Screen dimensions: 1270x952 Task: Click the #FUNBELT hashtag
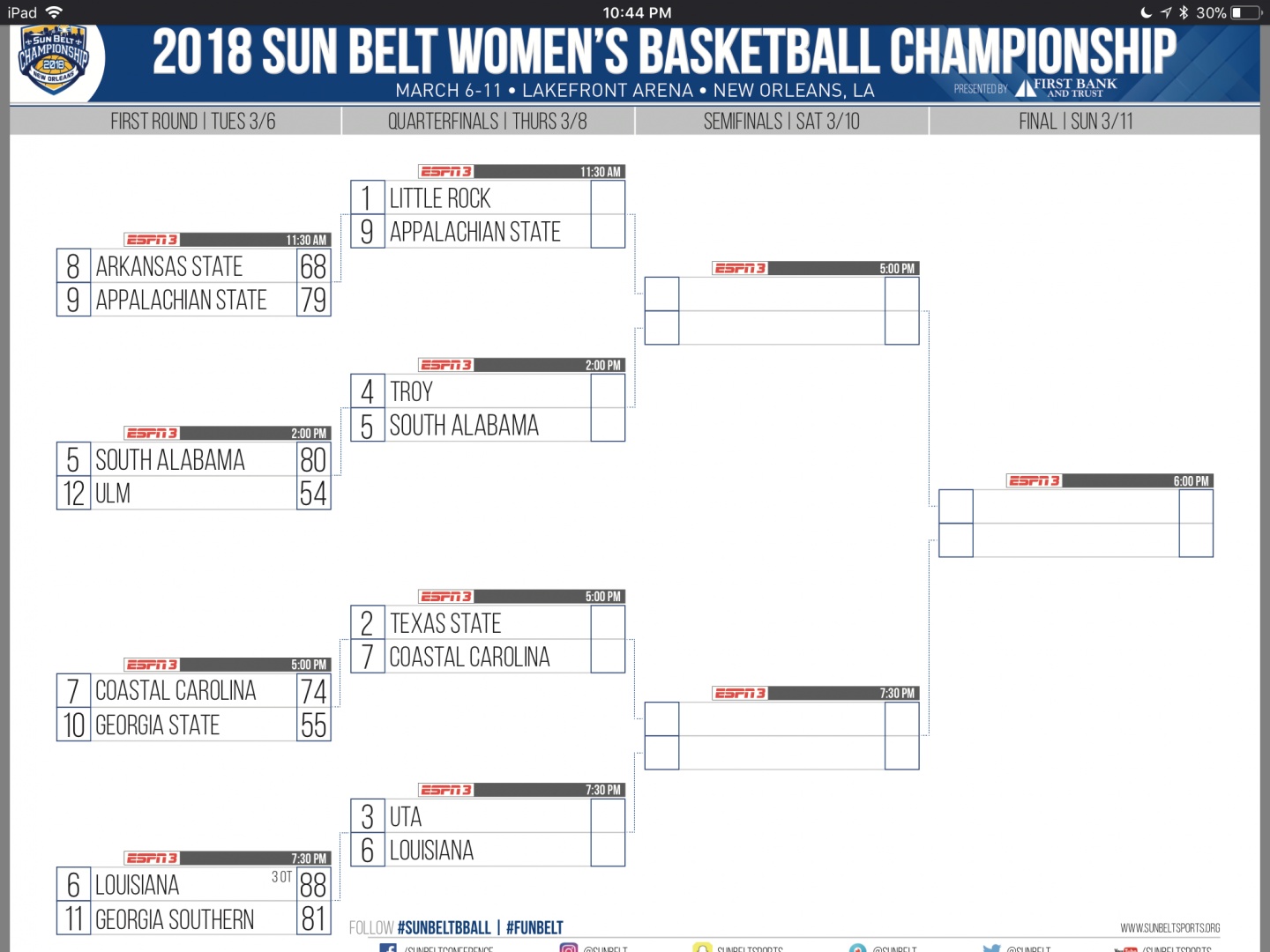pyautogui.click(x=534, y=928)
